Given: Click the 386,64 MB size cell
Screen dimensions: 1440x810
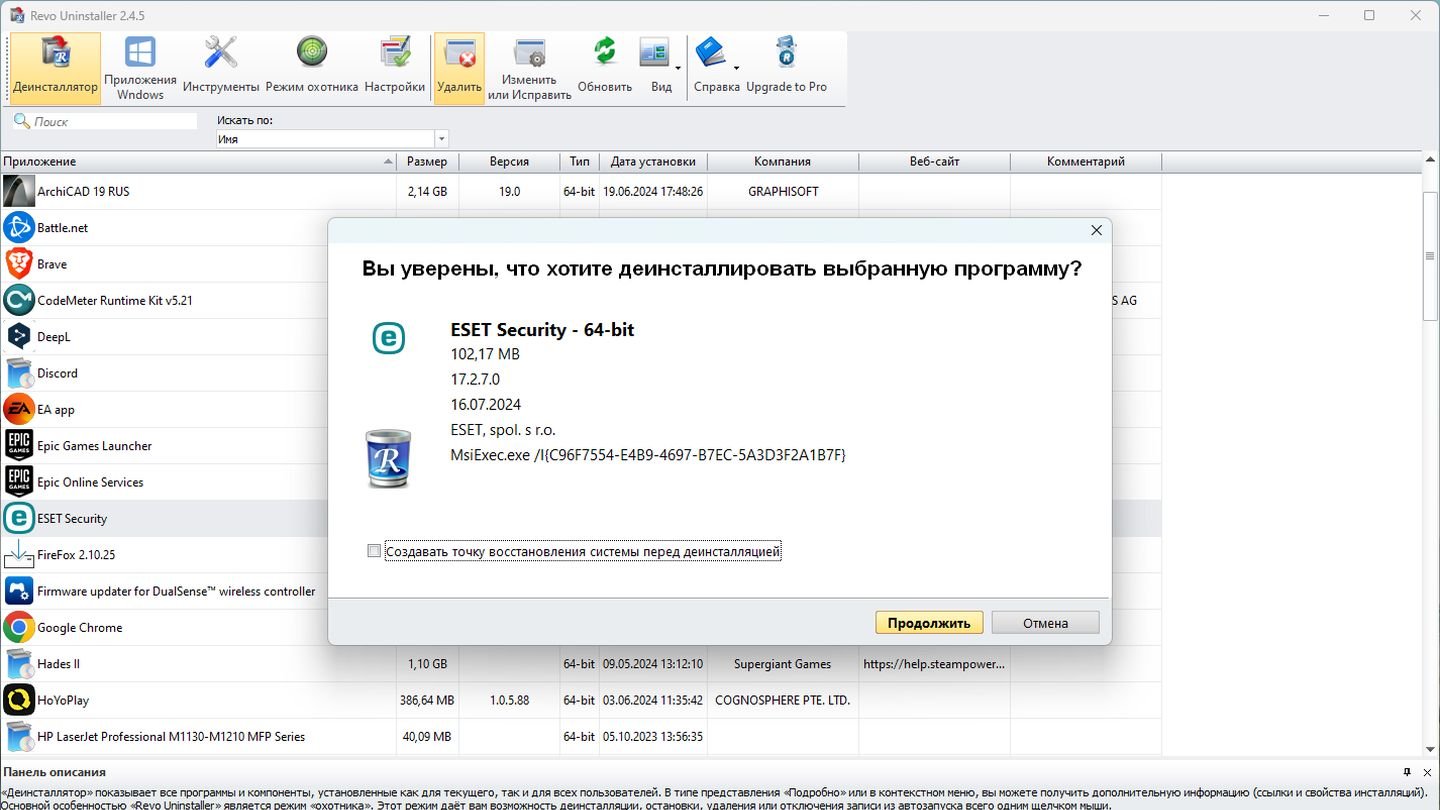Looking at the screenshot, I should 428,700.
